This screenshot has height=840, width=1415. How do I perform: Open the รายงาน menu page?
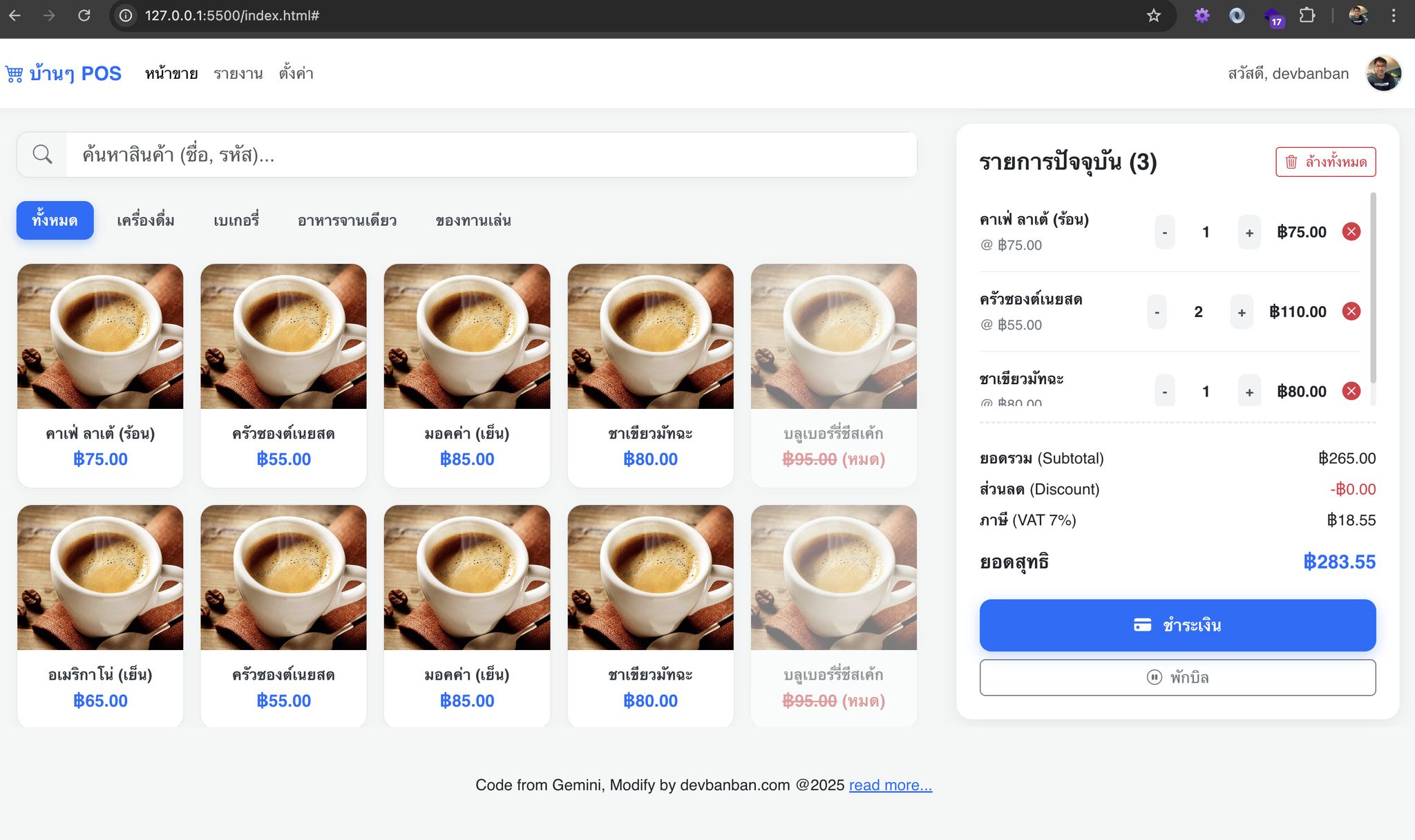[238, 74]
